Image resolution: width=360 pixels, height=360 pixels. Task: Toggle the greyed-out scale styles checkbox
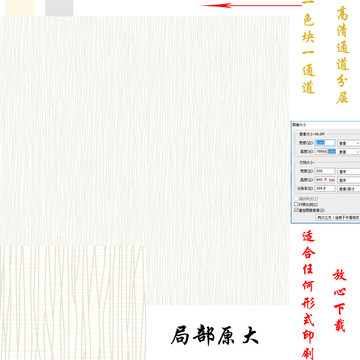296,199
